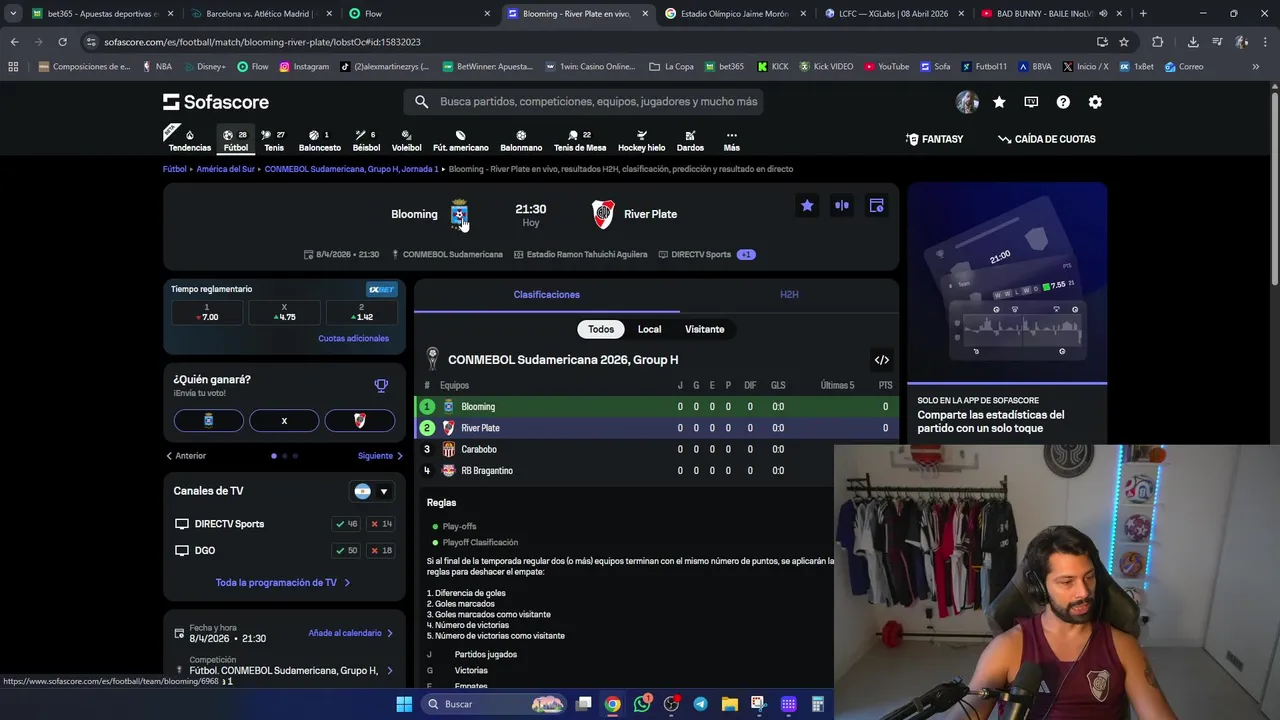Open the favorites star in header
The width and height of the screenshot is (1280, 720).
tap(999, 102)
